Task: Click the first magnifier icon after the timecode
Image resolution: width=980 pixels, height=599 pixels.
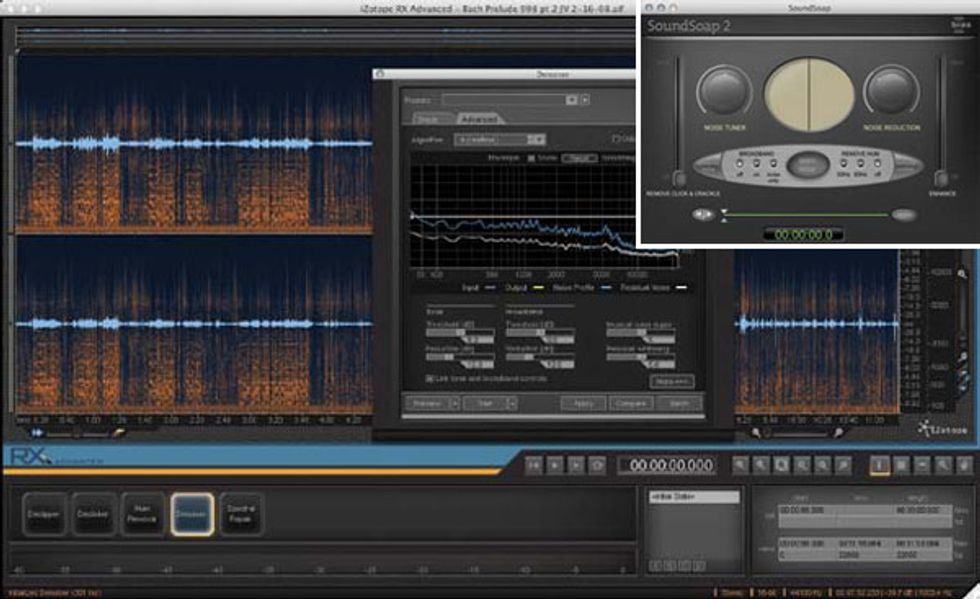Action: [740, 465]
